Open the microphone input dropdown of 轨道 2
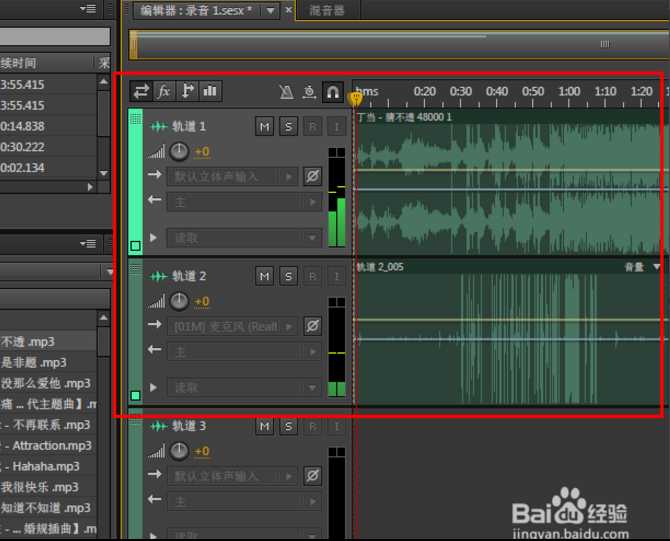 point(232,326)
